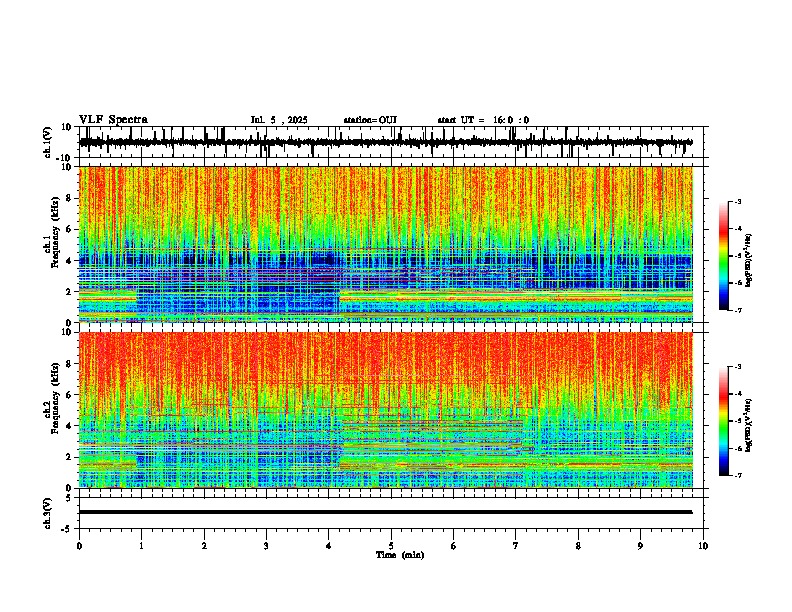Click the log(PSD) label beside ch.1 colorbar
Viewport: 792px width, 612px height.
pyautogui.click(x=749, y=260)
